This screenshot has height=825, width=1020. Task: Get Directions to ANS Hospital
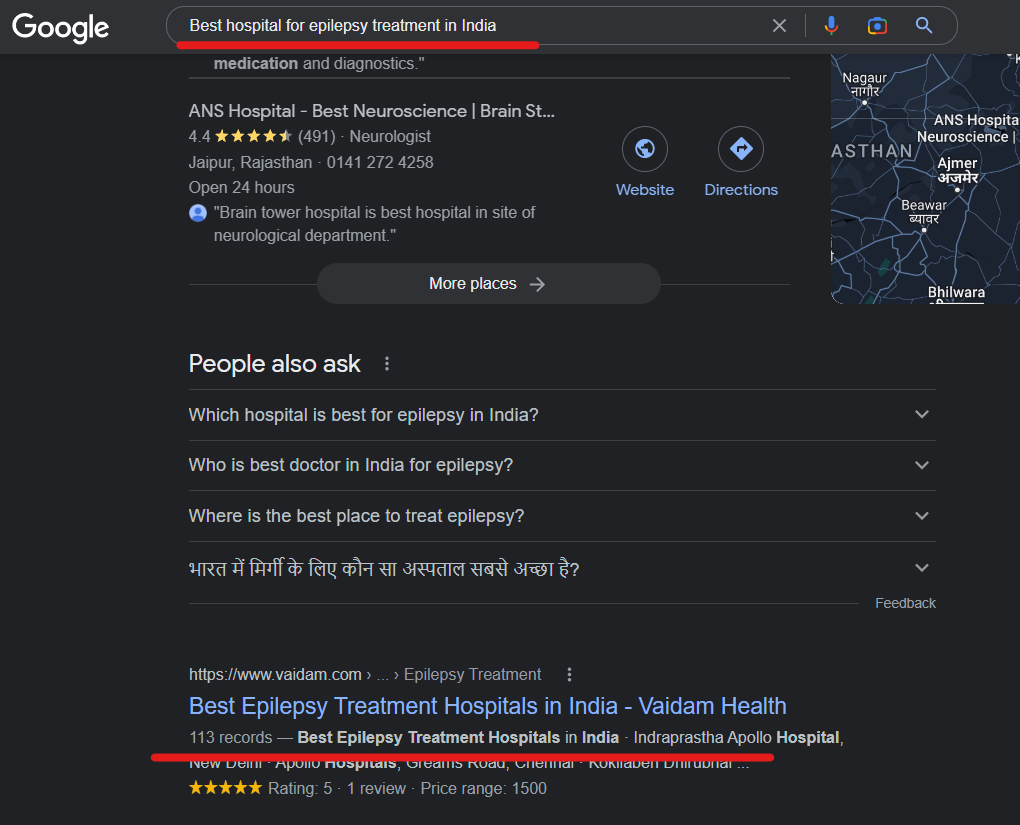point(741,149)
